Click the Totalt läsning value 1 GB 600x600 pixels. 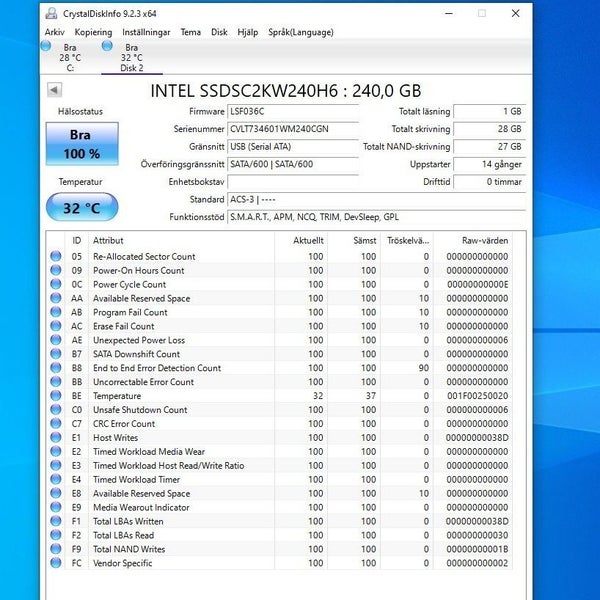point(489,111)
